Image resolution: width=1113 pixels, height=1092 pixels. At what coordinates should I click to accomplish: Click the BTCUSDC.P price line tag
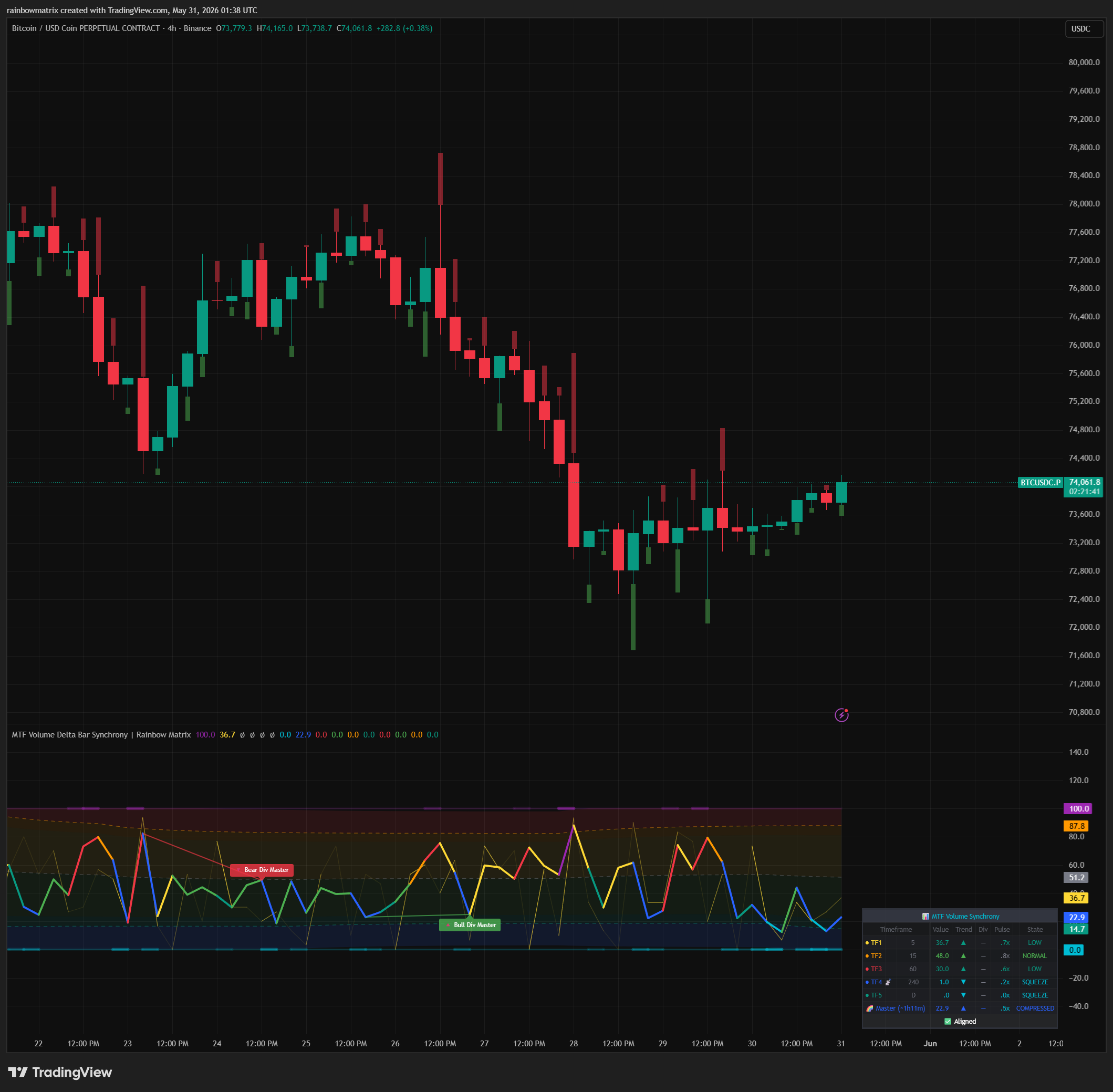pyautogui.click(x=1040, y=482)
